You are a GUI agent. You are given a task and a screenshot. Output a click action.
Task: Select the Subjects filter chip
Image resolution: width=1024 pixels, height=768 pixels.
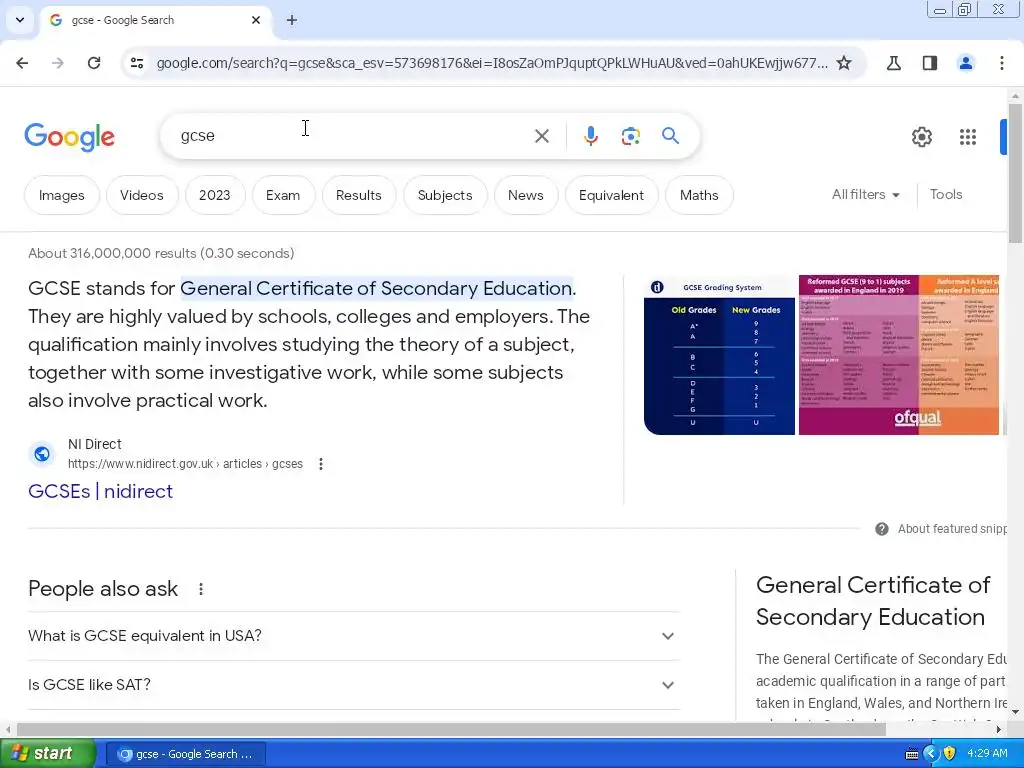pos(445,195)
